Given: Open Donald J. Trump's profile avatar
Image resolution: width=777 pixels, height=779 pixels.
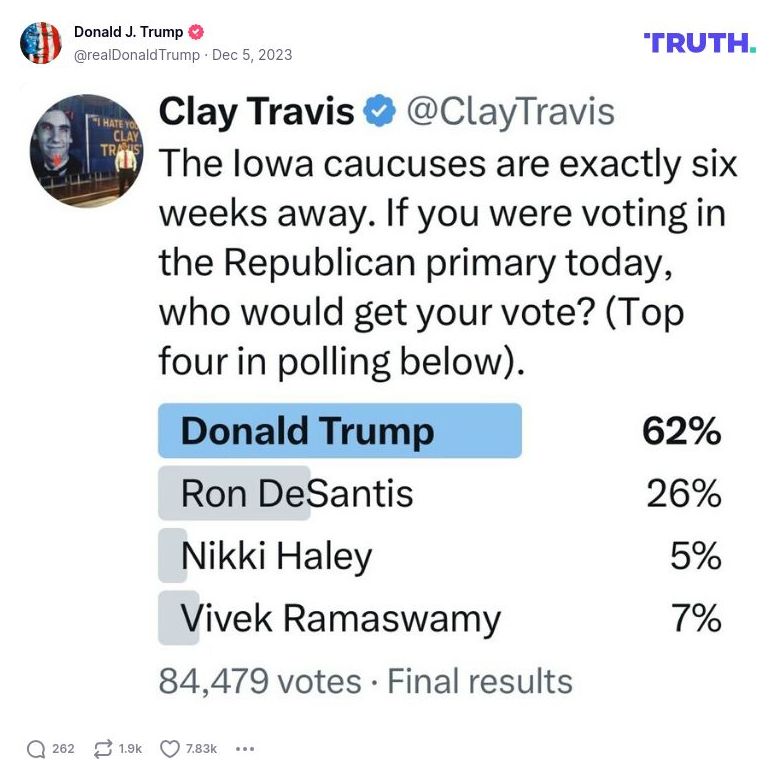Looking at the screenshot, I should [40, 43].
